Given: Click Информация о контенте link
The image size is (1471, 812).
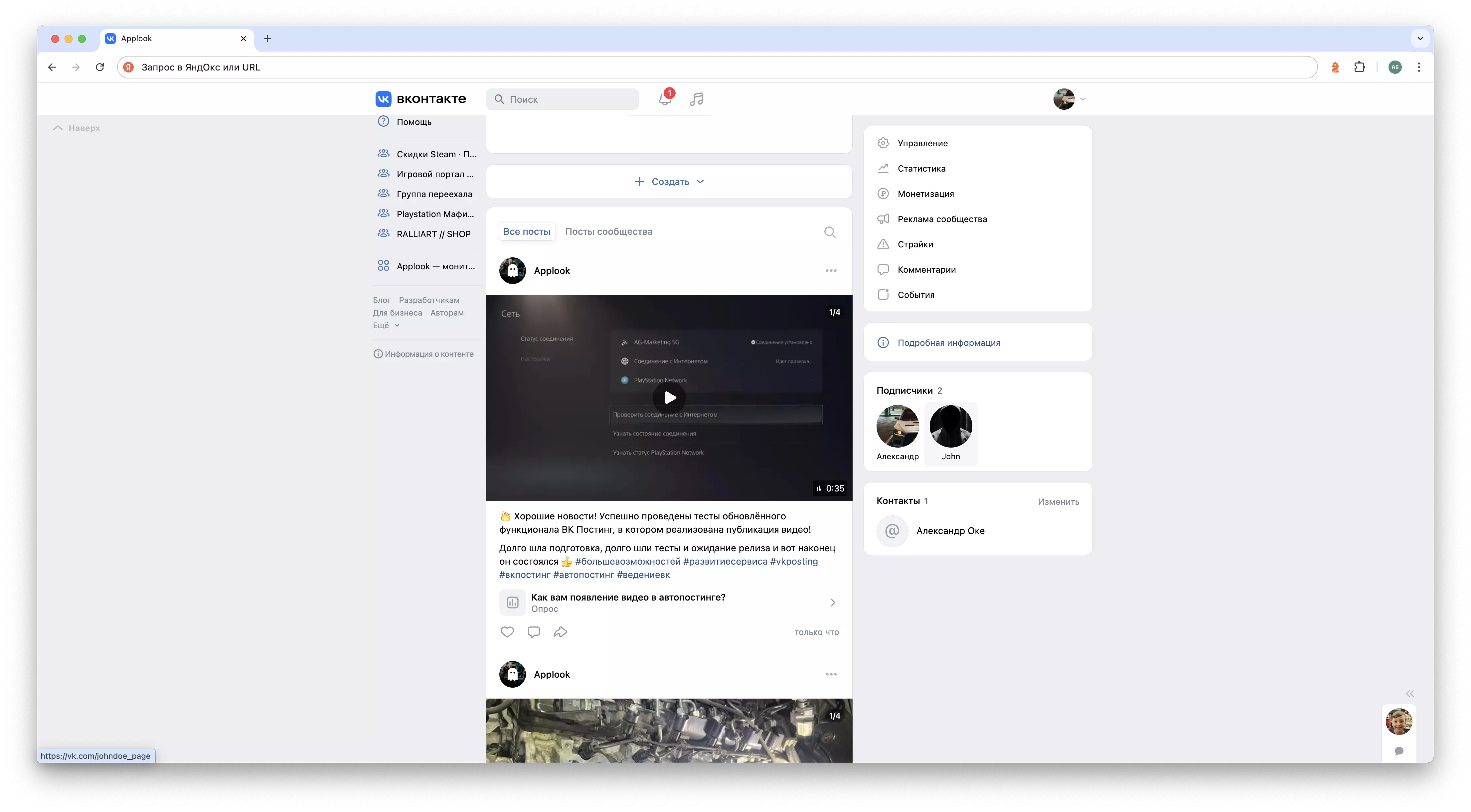Looking at the screenshot, I should [x=423, y=354].
